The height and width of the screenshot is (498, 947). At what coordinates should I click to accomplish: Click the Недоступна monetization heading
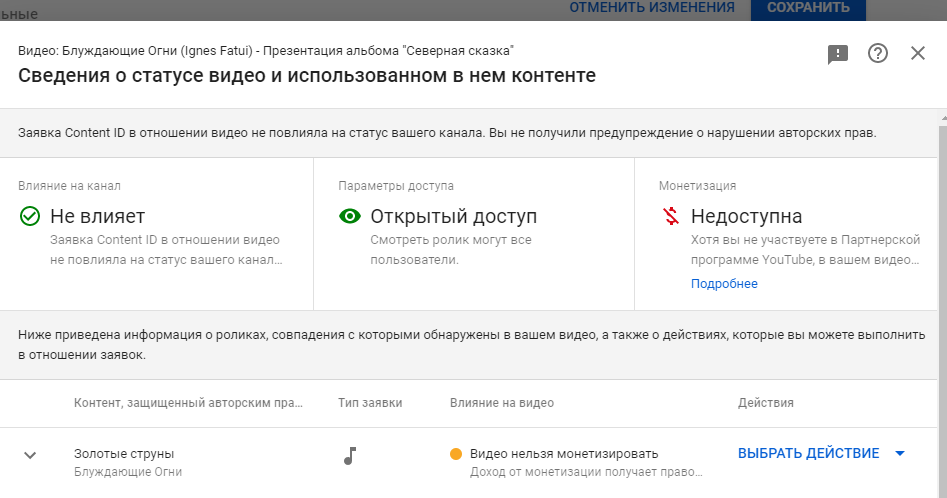click(x=746, y=216)
